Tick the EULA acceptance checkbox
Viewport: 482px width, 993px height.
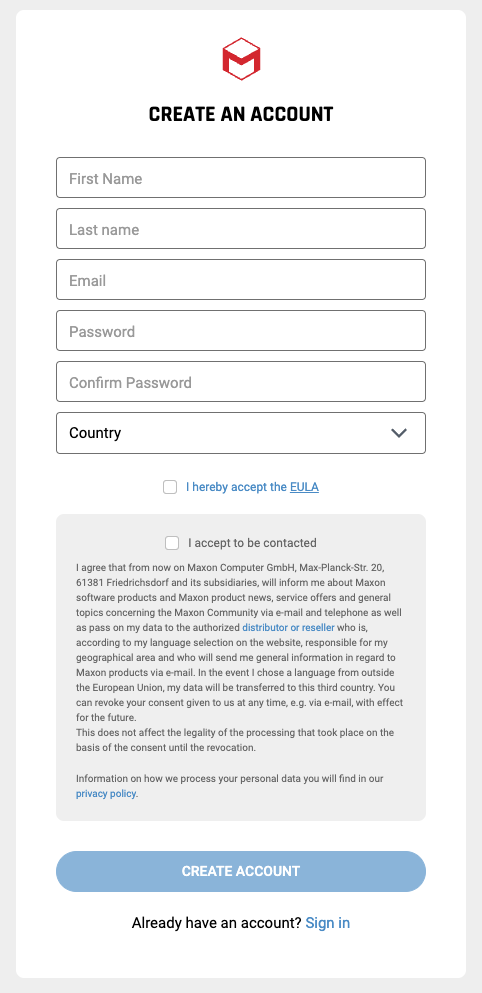pos(170,487)
